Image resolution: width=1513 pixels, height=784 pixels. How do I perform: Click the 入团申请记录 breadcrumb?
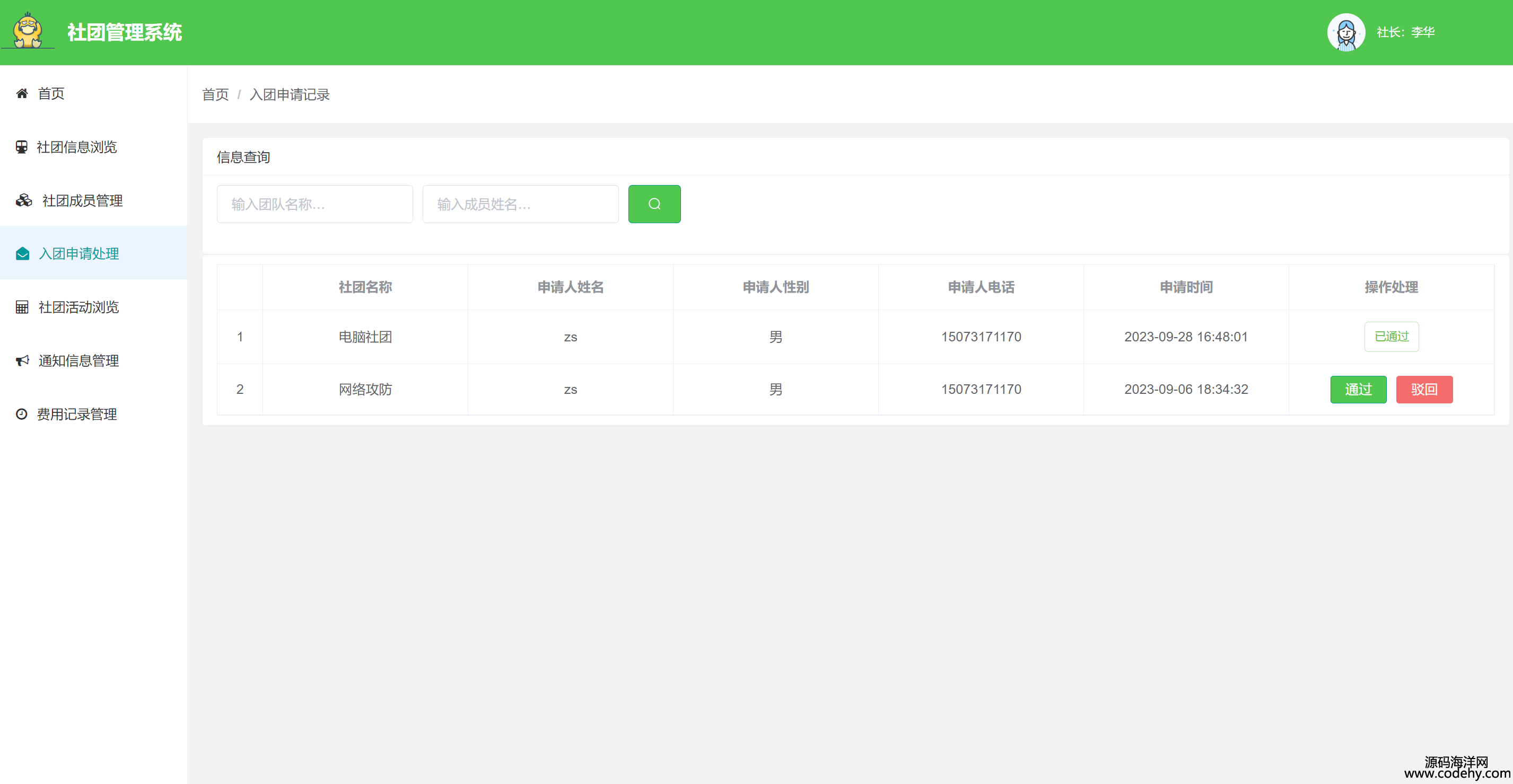pyautogui.click(x=290, y=94)
